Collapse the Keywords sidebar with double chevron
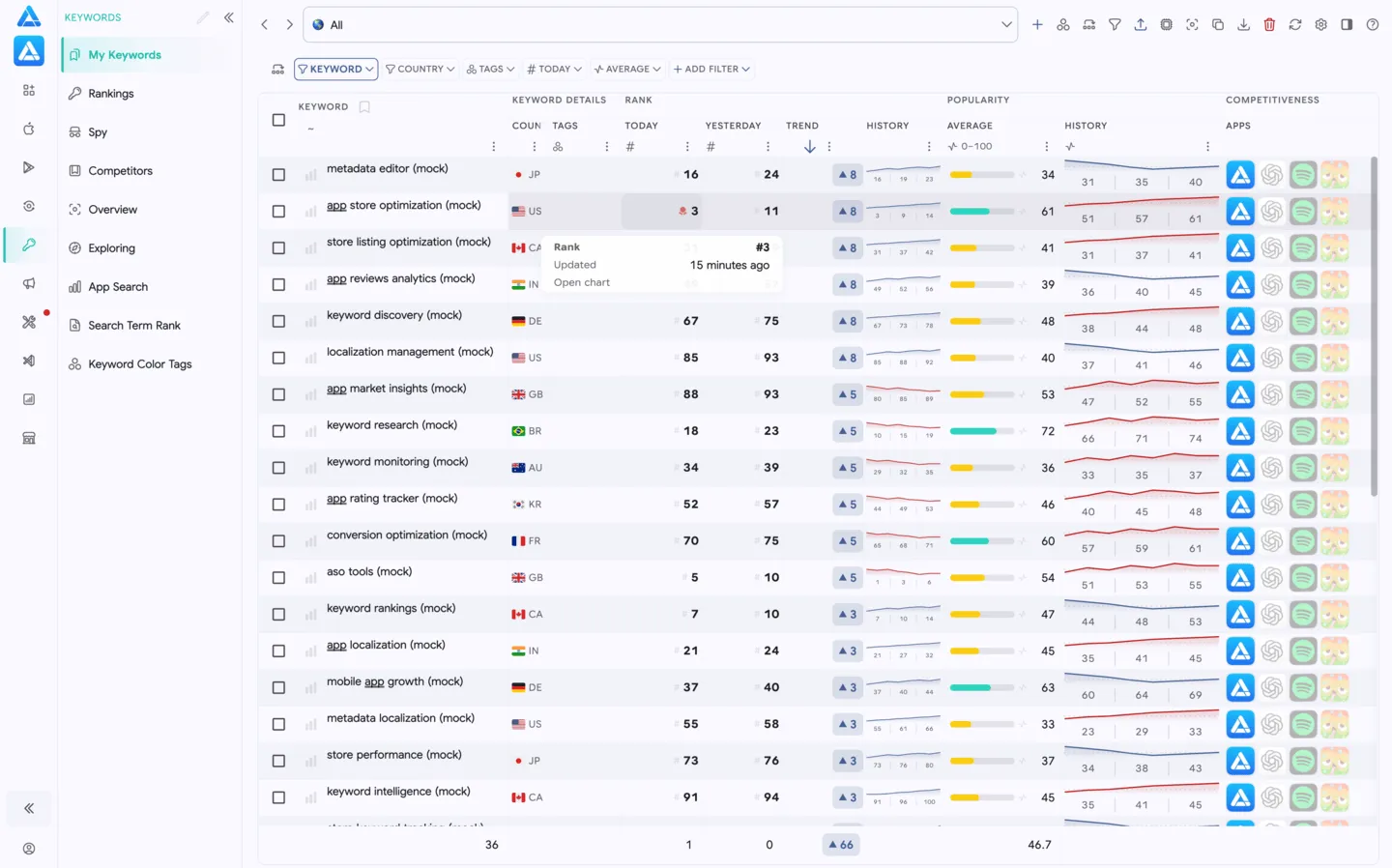This screenshot has width=1392, height=868. pyautogui.click(x=229, y=17)
